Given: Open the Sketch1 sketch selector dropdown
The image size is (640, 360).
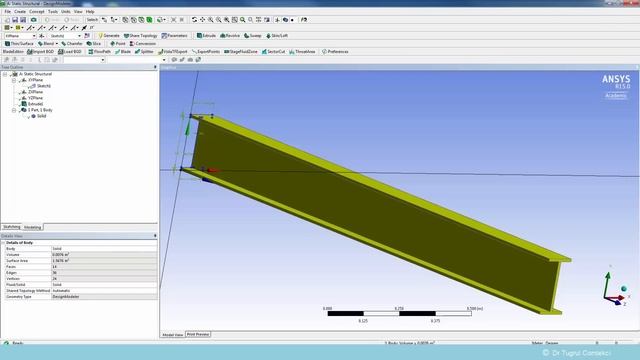Looking at the screenshot, I should (79, 36).
